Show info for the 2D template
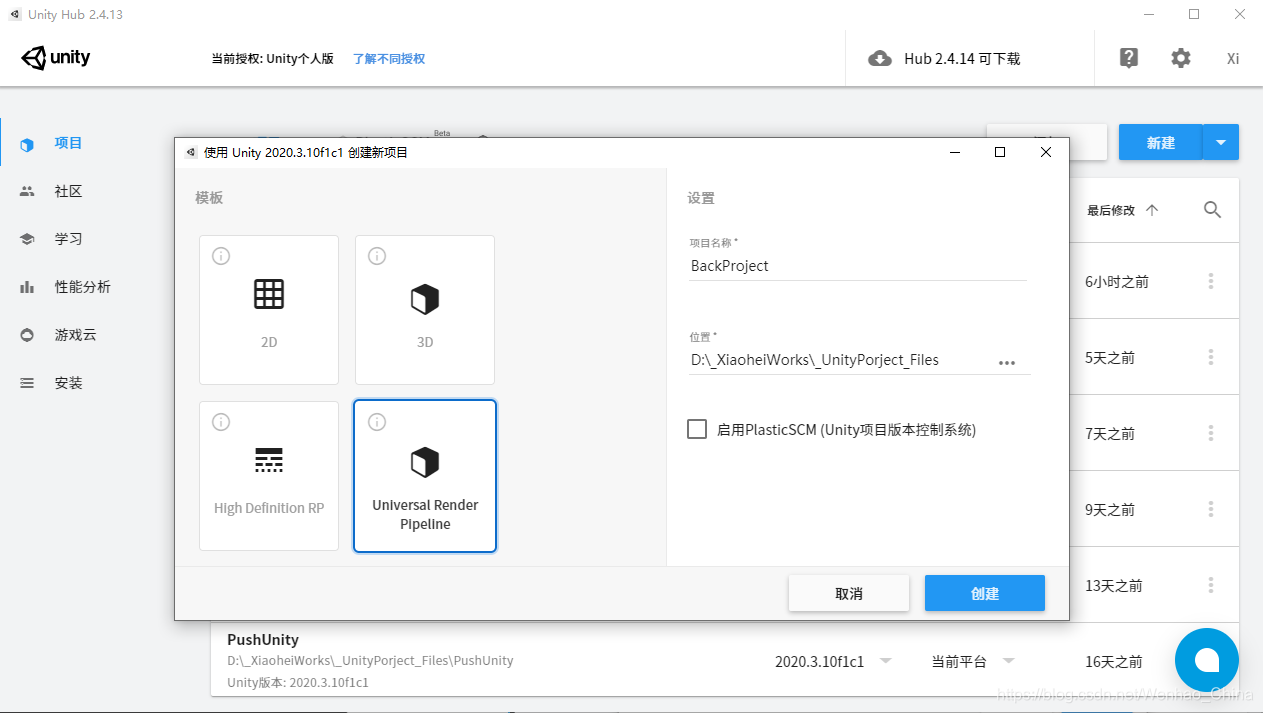Viewport: 1263px width, 713px height. [x=221, y=257]
